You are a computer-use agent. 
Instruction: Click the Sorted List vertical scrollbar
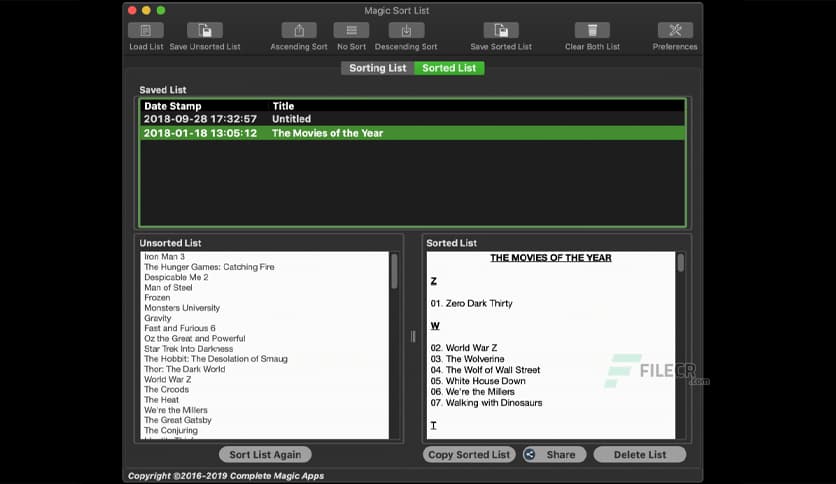click(681, 263)
